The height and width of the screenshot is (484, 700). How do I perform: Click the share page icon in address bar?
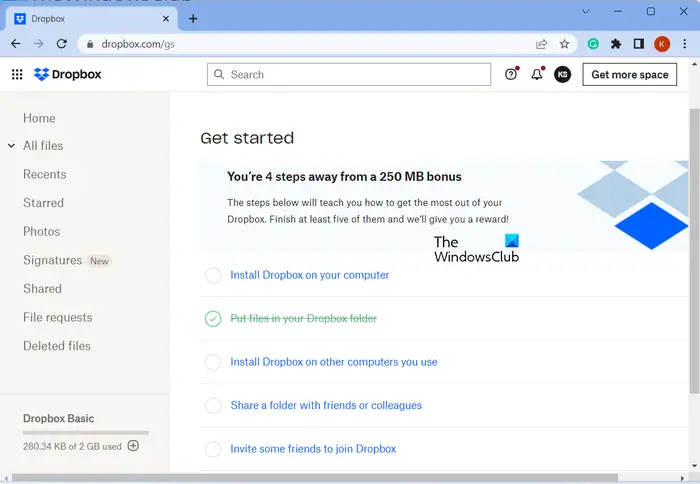541,44
